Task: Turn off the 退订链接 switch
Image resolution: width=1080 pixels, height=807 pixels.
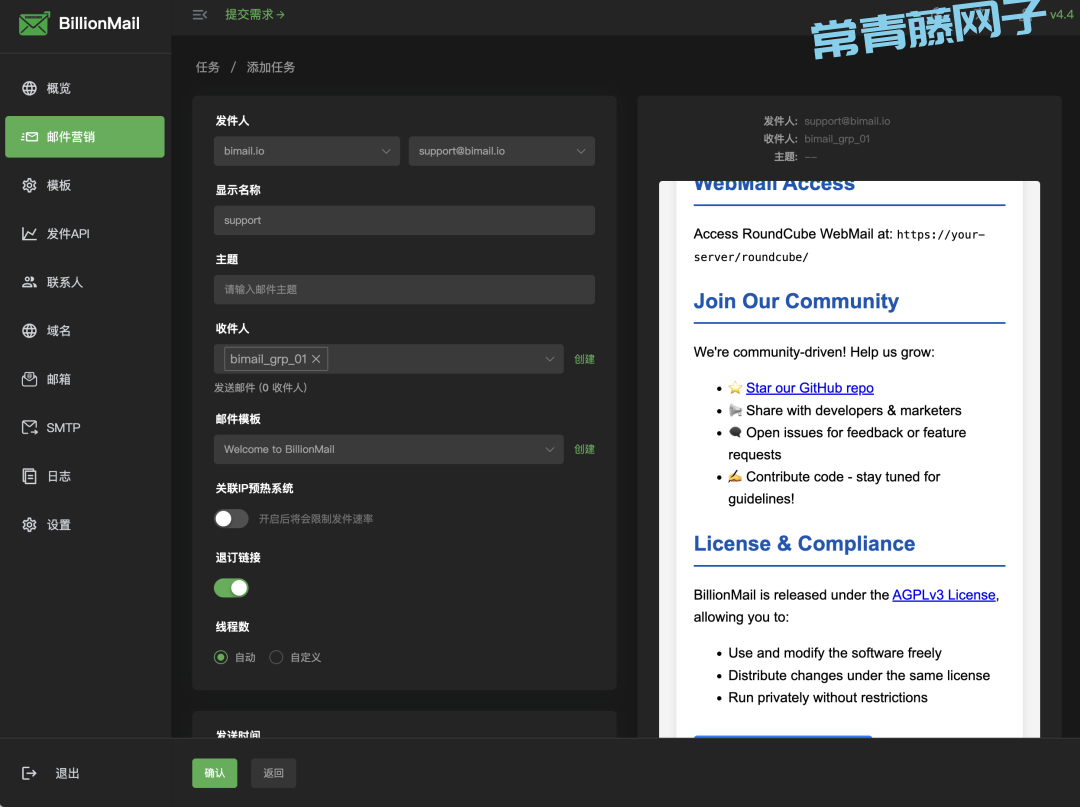Action: [231, 588]
